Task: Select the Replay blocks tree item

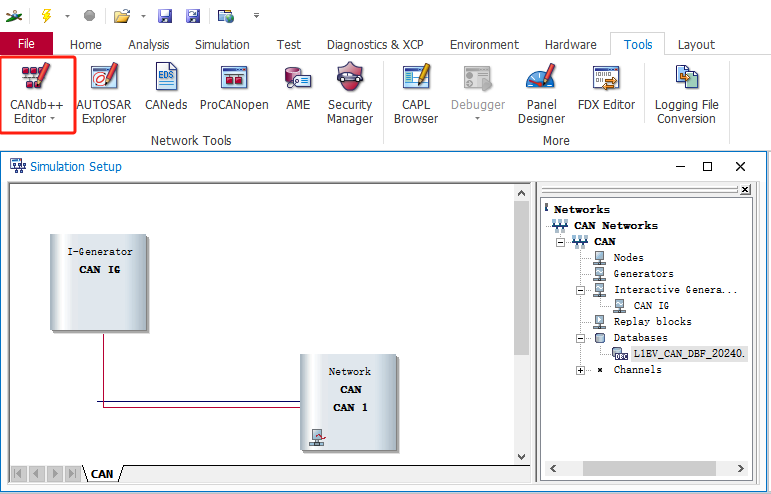Action: point(652,322)
